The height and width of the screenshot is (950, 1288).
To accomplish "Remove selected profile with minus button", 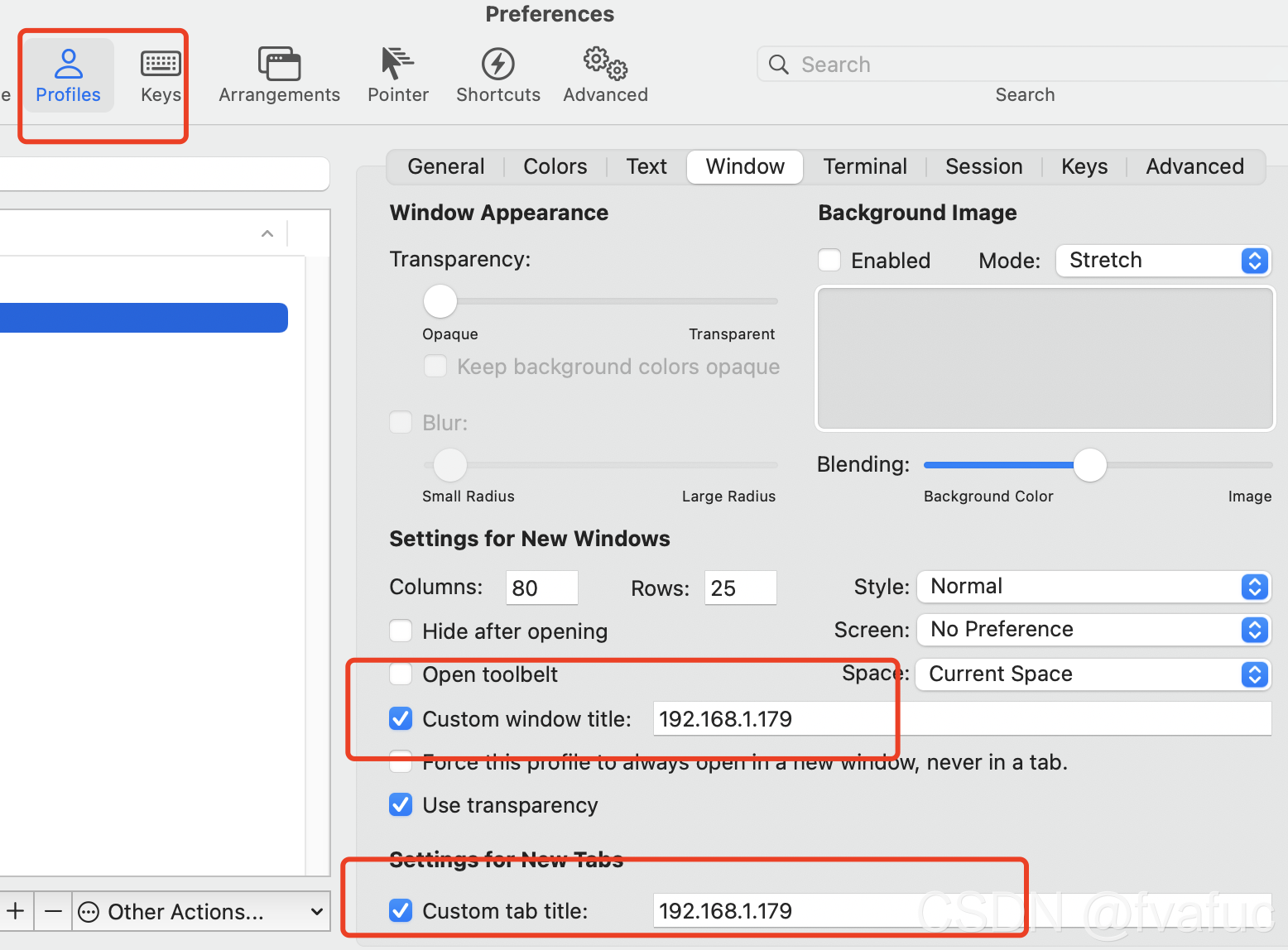I will (x=53, y=911).
